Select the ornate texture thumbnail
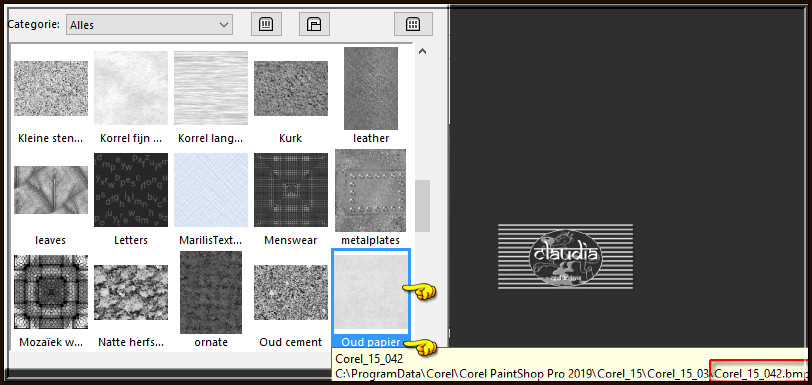 (x=211, y=292)
